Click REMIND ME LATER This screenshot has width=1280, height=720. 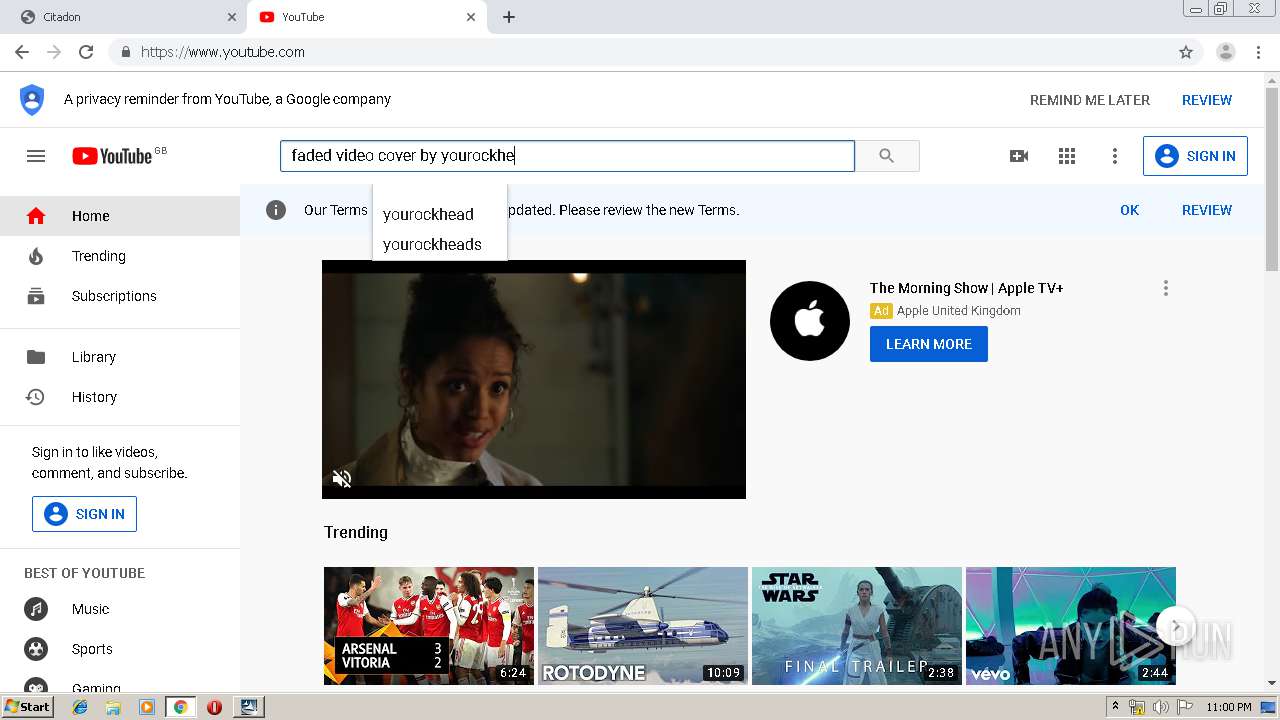click(1090, 100)
